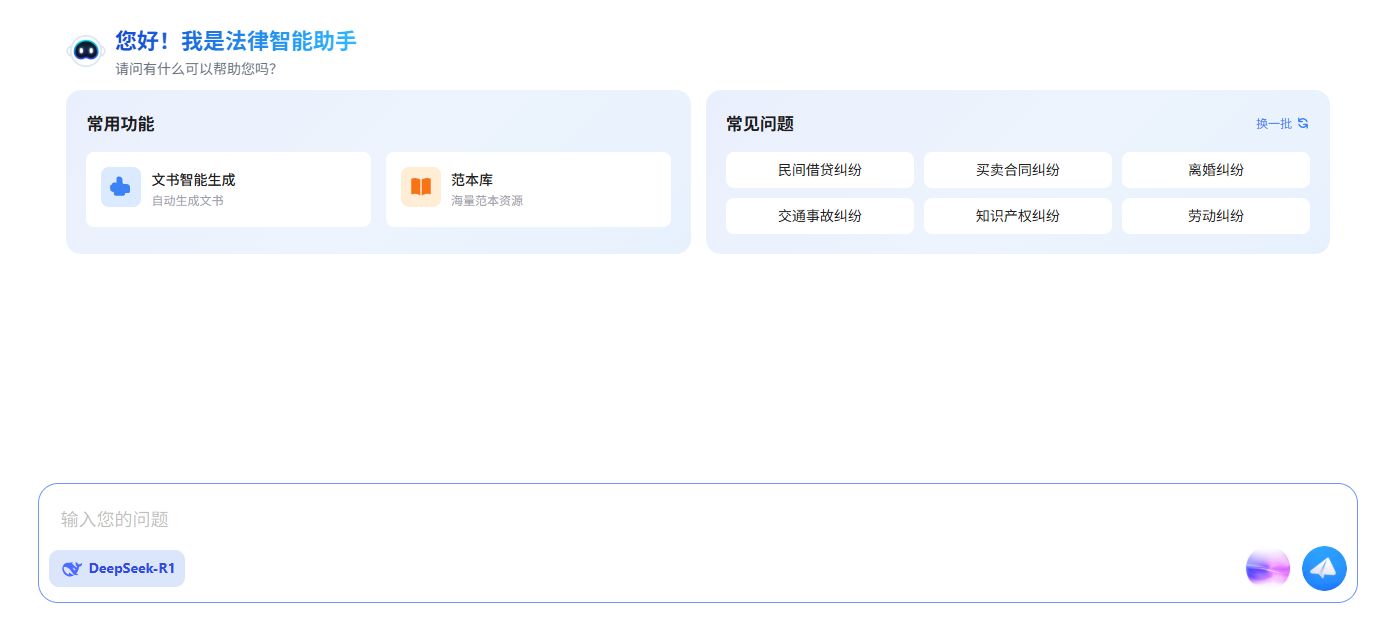The width and height of the screenshot is (1388, 619).
Task: Click the orange book icon for 范本库
Action: pos(421,187)
